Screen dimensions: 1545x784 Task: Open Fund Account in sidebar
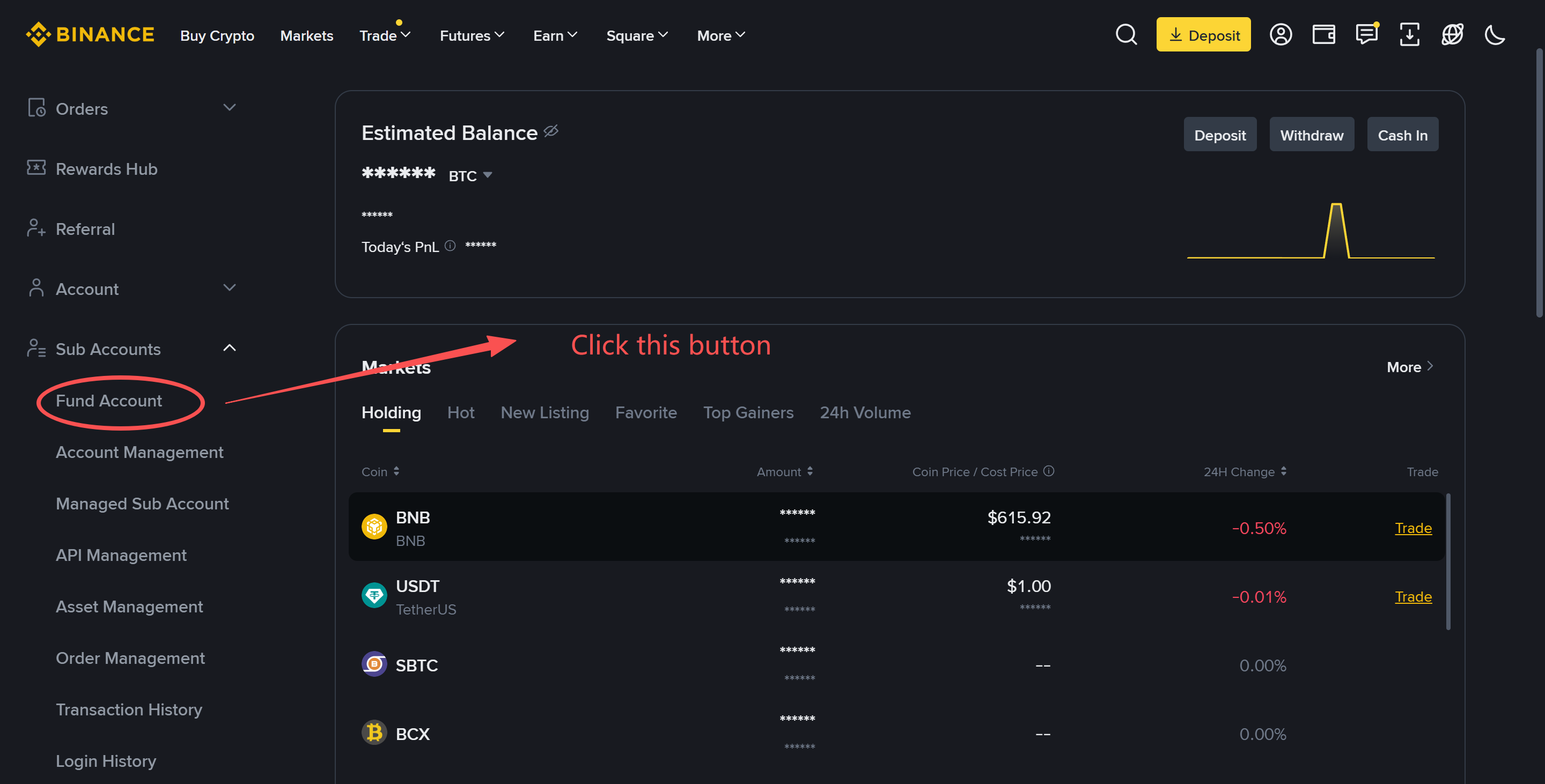108,401
